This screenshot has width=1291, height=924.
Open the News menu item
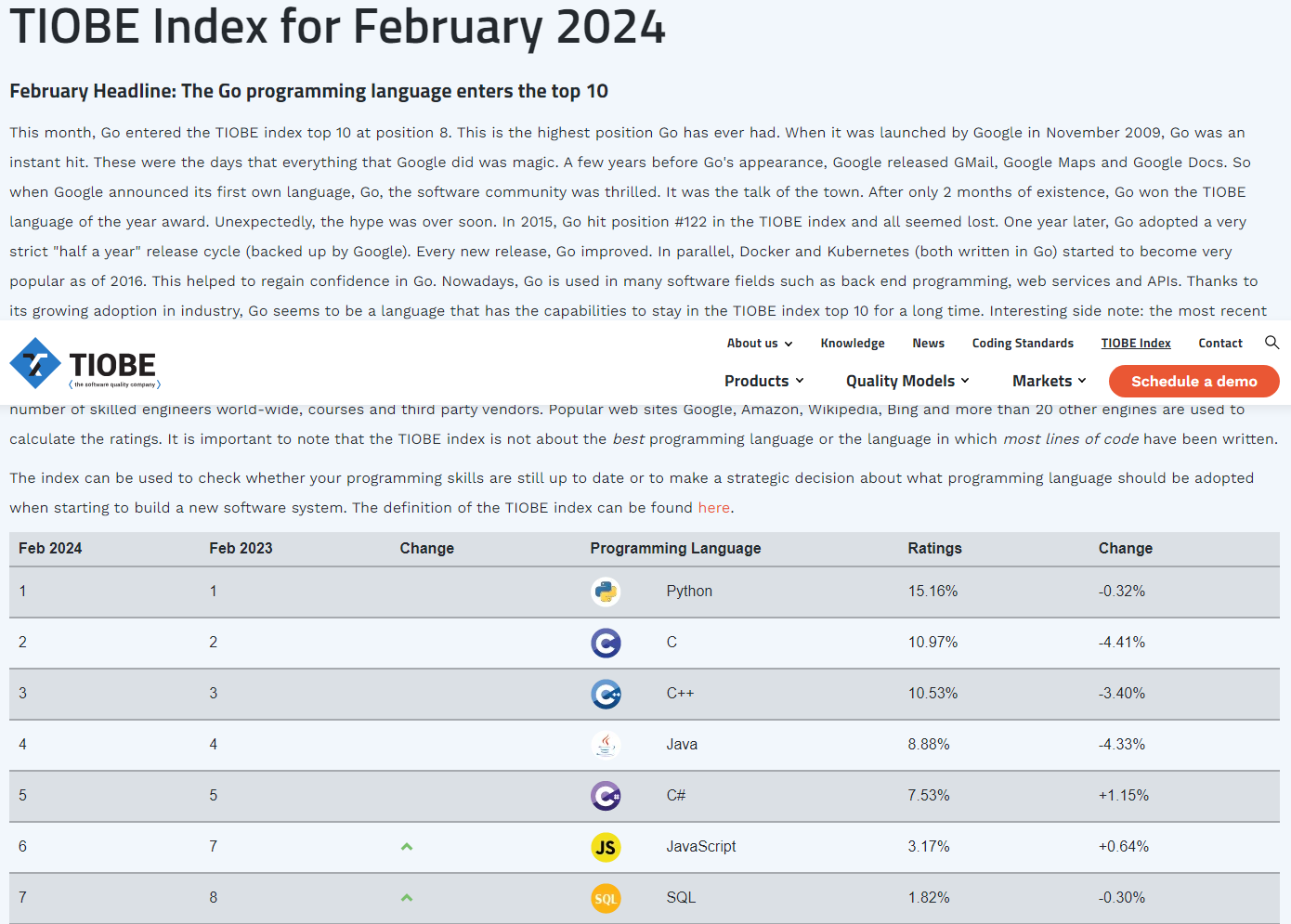pyautogui.click(x=928, y=344)
